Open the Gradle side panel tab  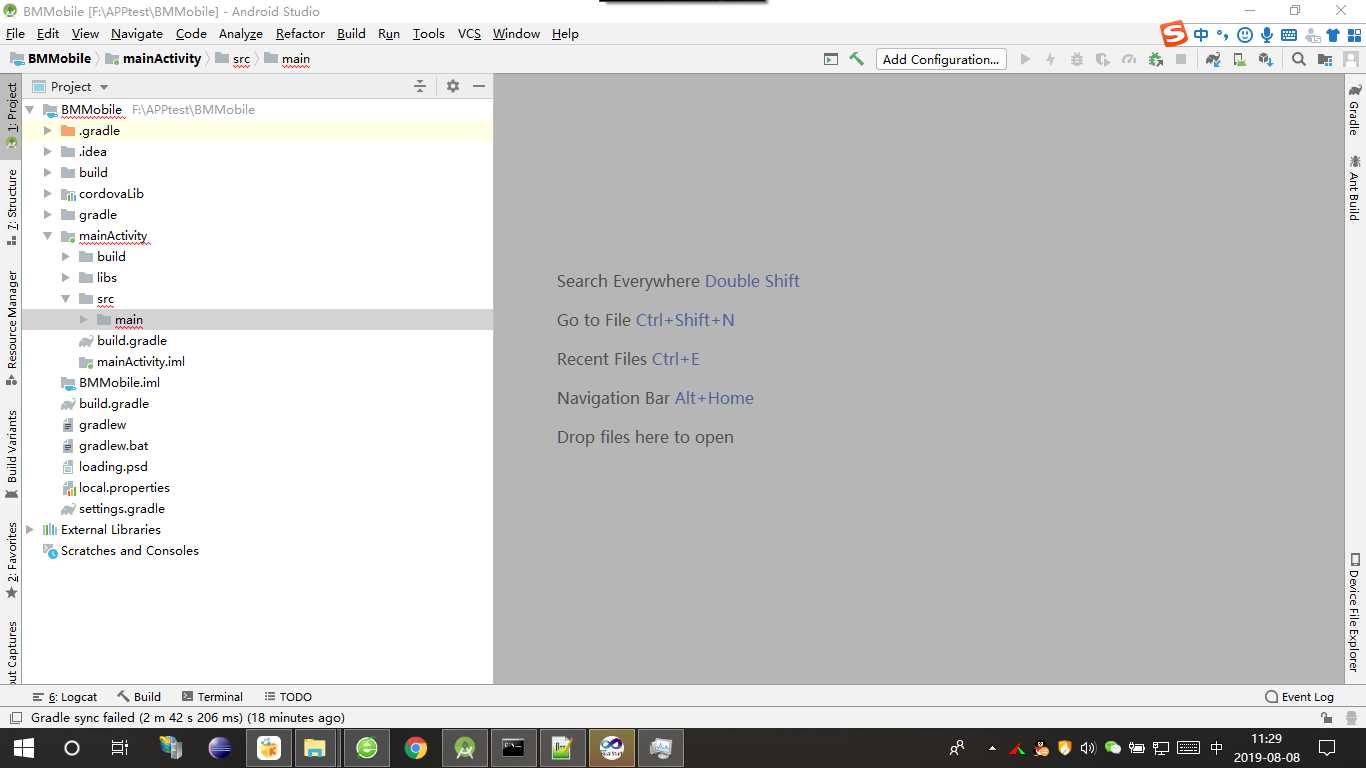tap(1355, 110)
